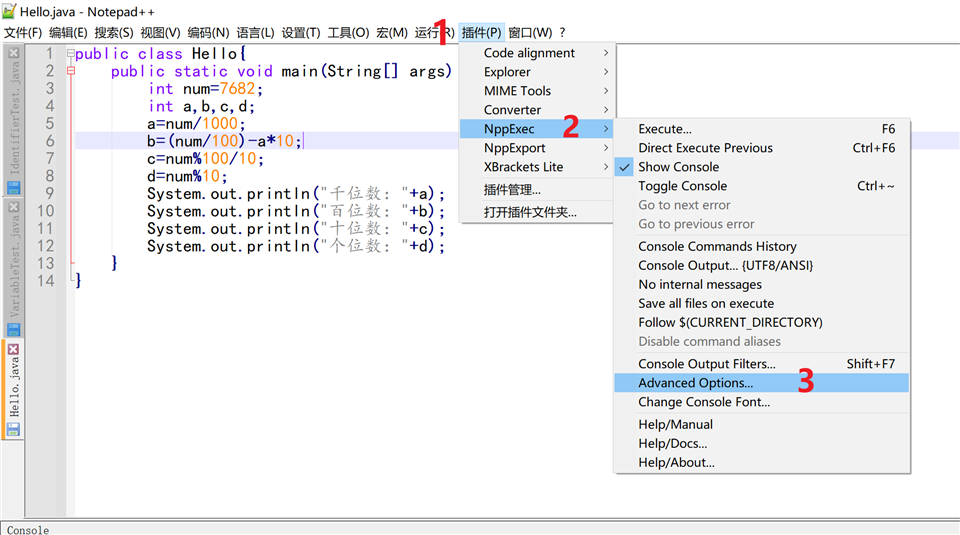Viewport: 960px width, 535px height.
Task: Expand the NppExec submenu
Action: (537, 129)
